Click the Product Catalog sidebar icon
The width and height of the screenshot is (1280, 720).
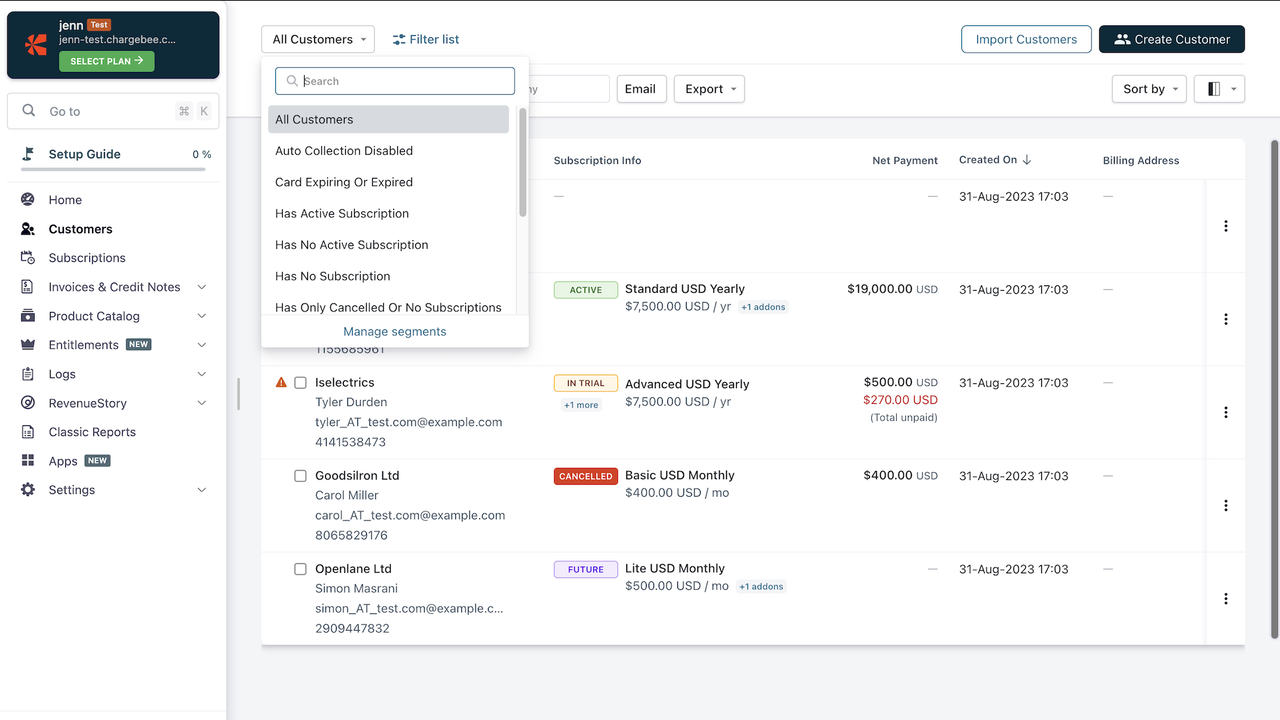[x=28, y=316]
